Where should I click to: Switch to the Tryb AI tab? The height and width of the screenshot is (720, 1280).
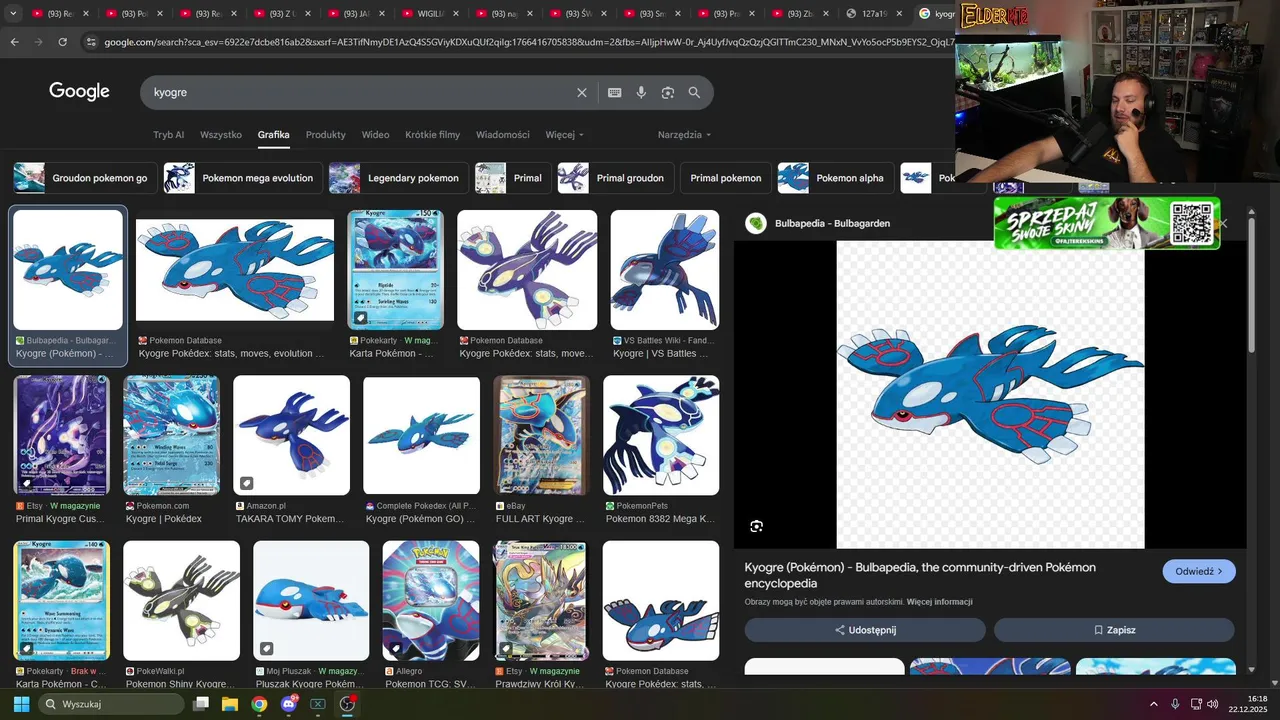tap(168, 135)
